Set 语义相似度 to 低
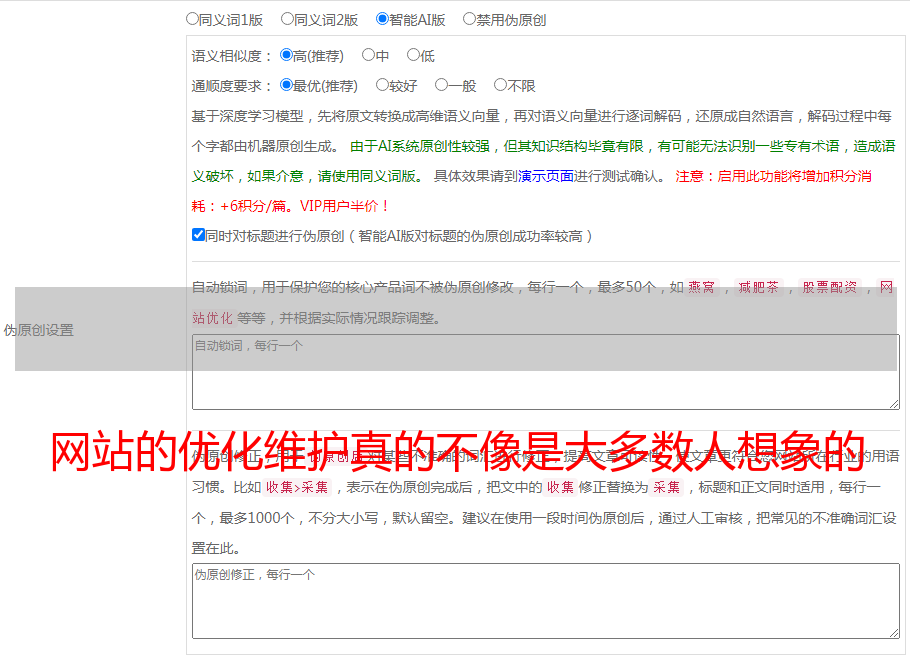Viewport: 911px width, 658px height. point(413,55)
